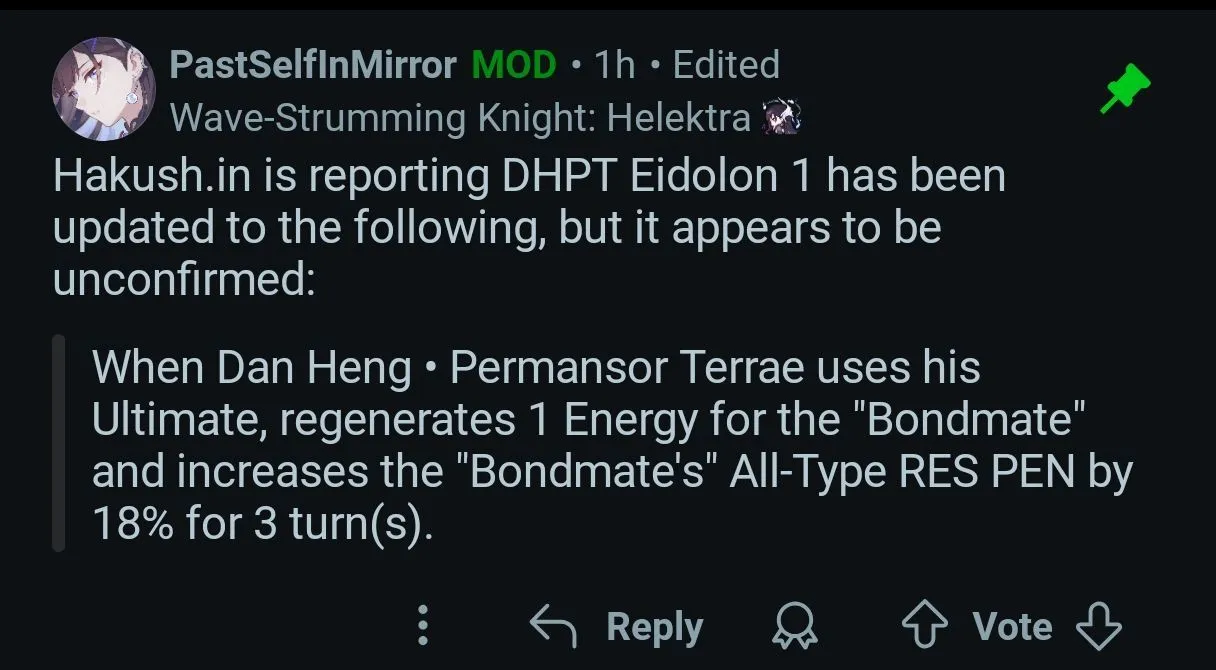Screen dimensions: 1216x670
Task: Click the curved reply arrow icon
Action: (553, 626)
